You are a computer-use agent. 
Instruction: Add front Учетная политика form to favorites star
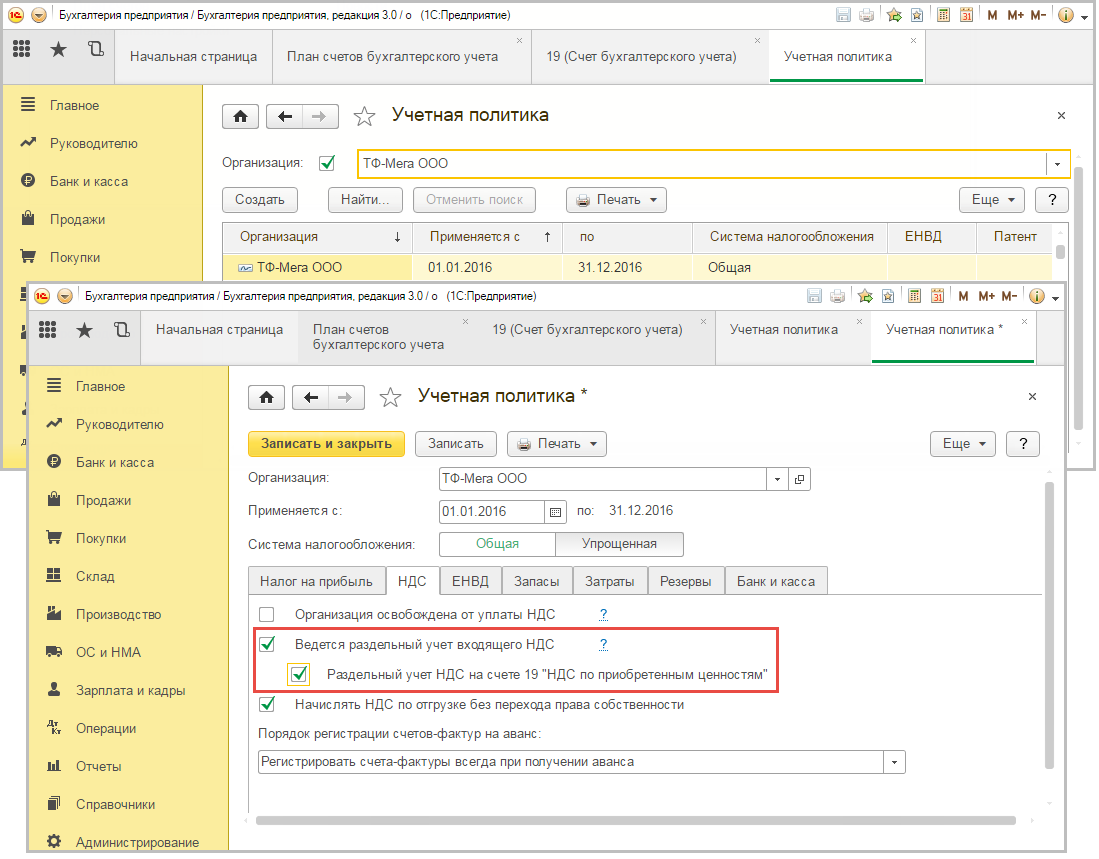pyautogui.click(x=390, y=397)
